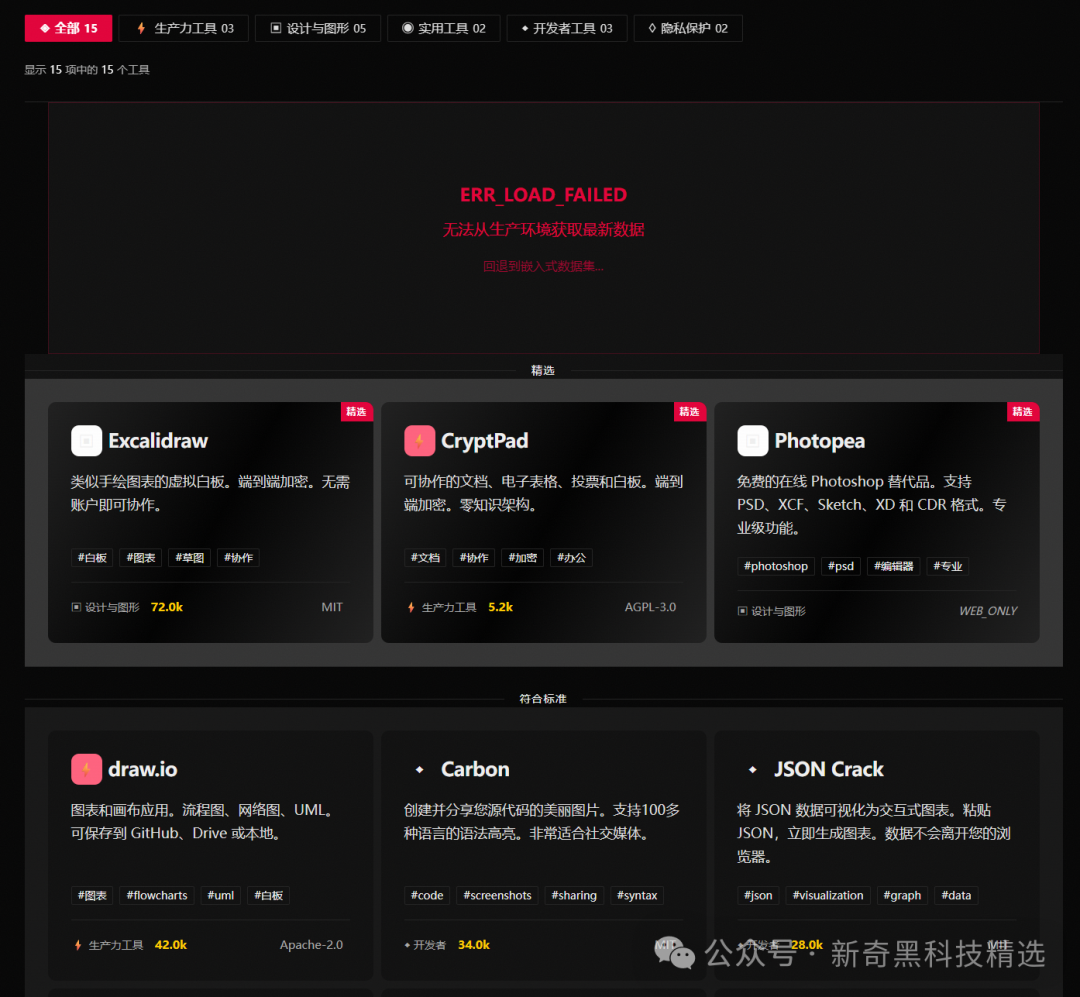
Task: Click the #sharing tag on Carbon
Action: click(574, 895)
